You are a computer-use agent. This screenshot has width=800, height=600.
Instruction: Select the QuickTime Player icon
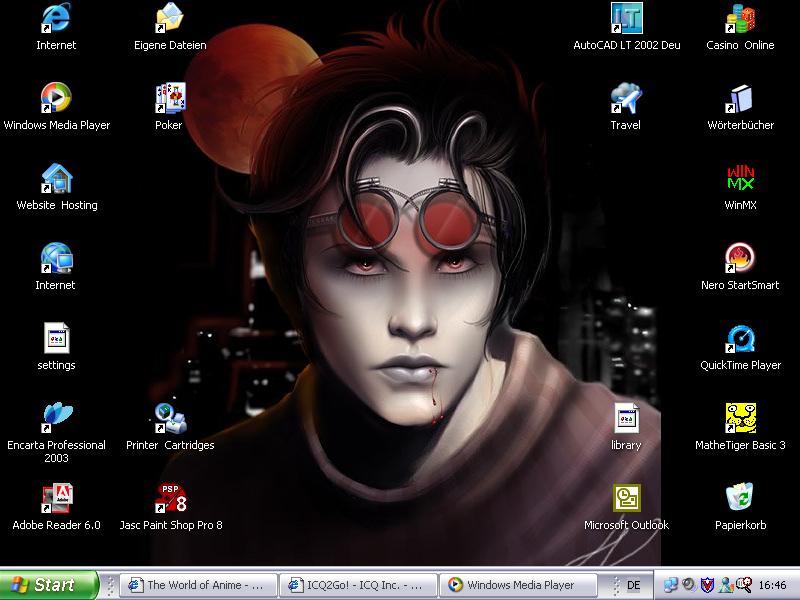[740, 338]
